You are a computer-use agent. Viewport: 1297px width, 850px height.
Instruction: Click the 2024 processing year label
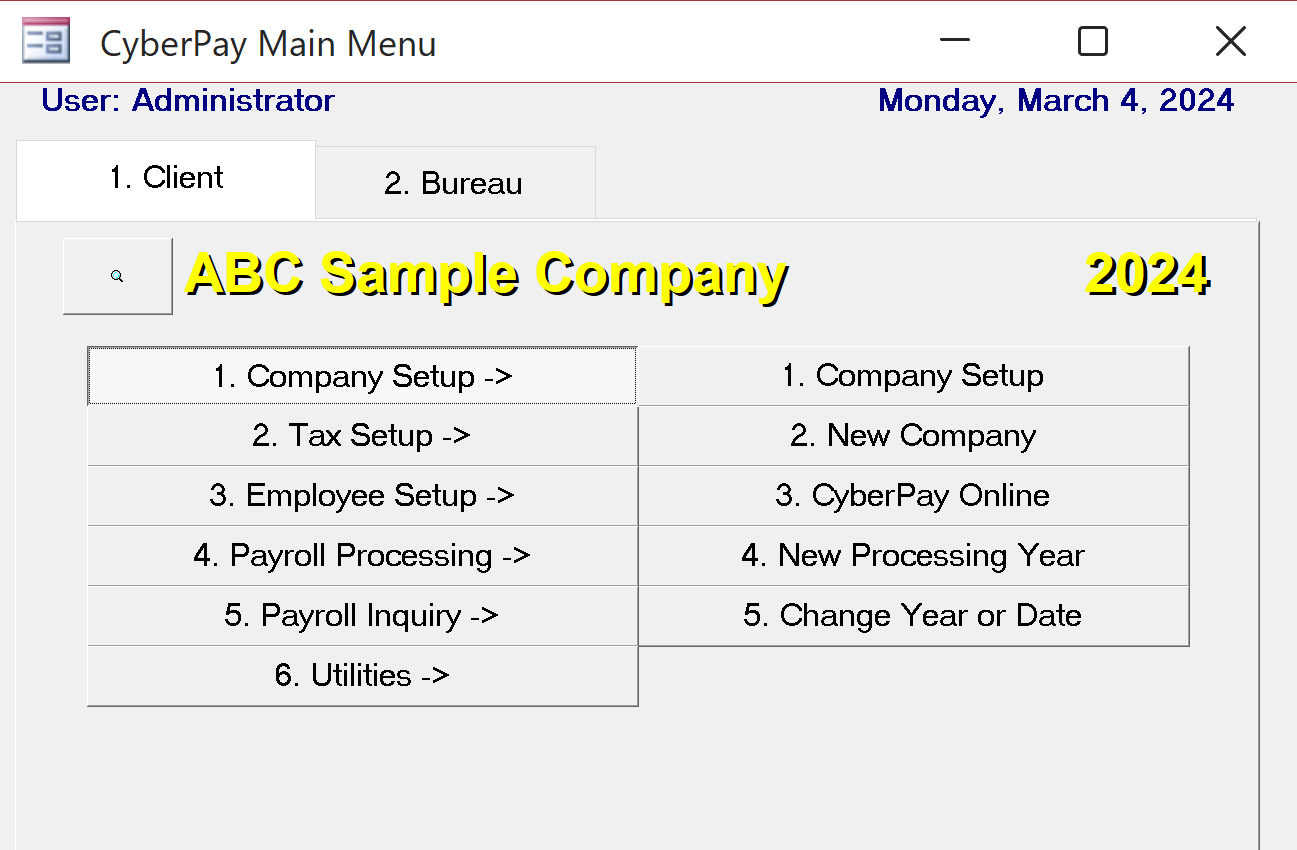tap(1147, 274)
